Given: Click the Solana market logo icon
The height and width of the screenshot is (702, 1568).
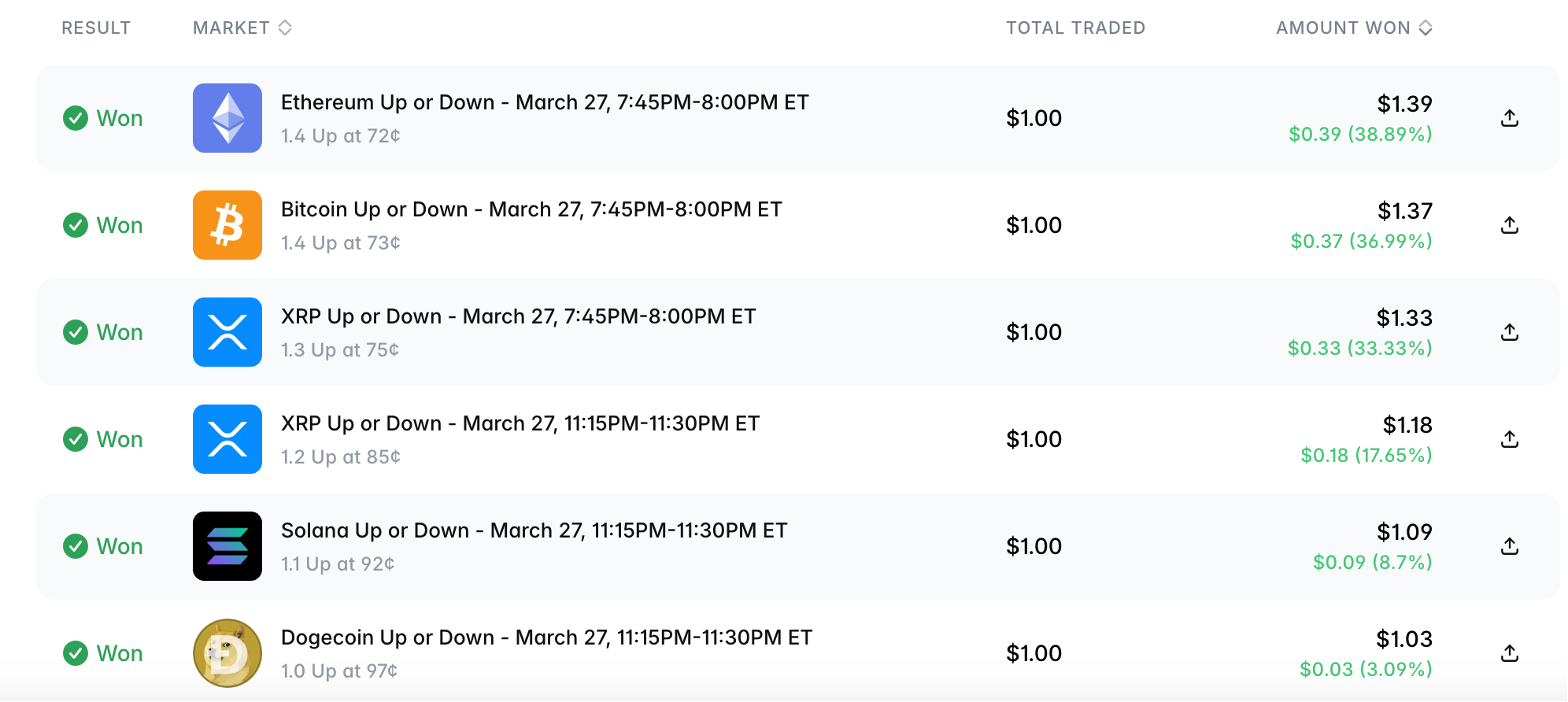Looking at the screenshot, I should click(x=227, y=546).
